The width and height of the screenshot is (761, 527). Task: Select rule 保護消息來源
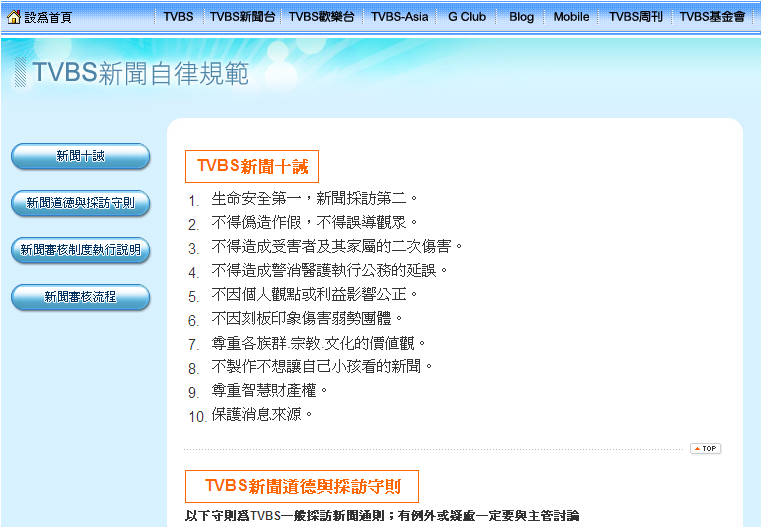point(262,414)
